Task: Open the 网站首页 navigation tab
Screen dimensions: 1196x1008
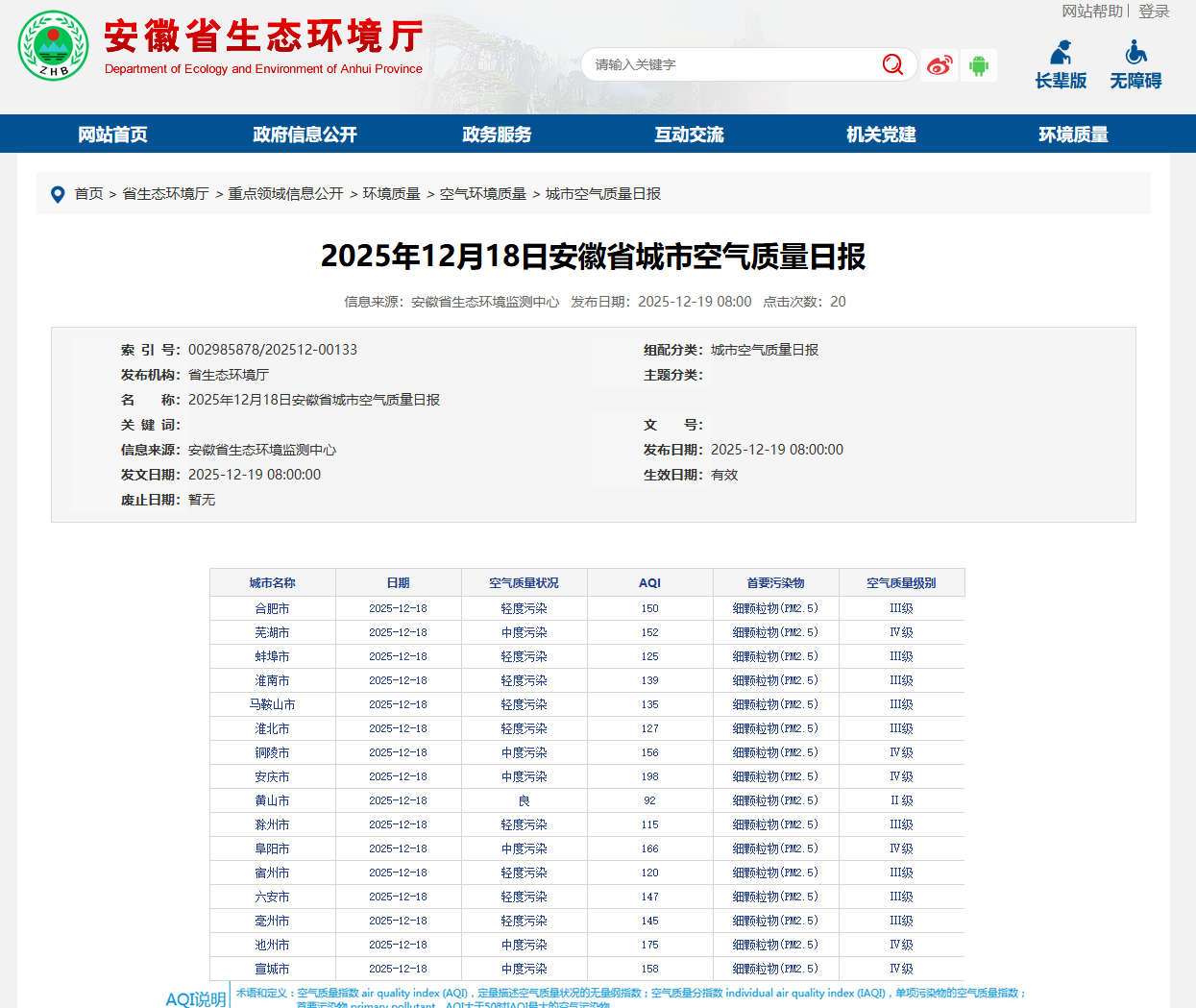Action: (x=112, y=135)
